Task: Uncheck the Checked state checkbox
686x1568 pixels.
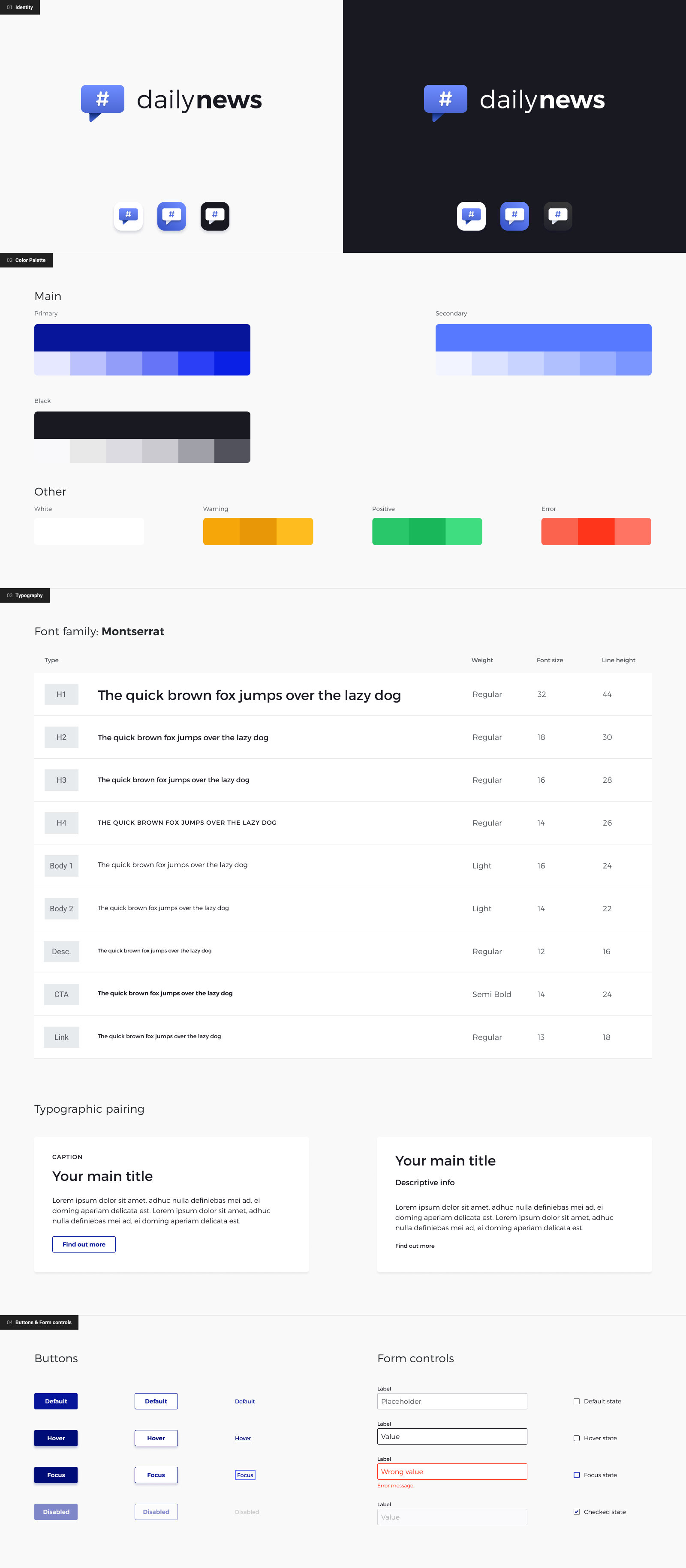Action: coord(576,1512)
